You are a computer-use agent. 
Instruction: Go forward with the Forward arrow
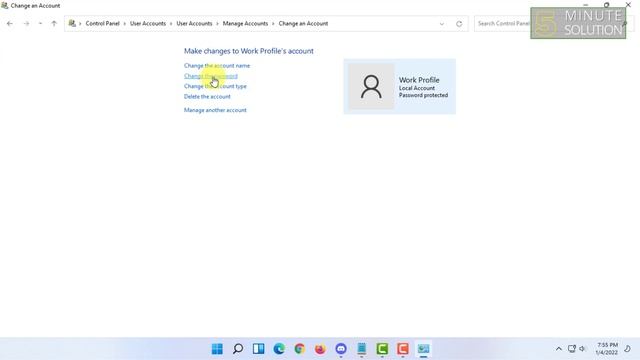(x=26, y=24)
